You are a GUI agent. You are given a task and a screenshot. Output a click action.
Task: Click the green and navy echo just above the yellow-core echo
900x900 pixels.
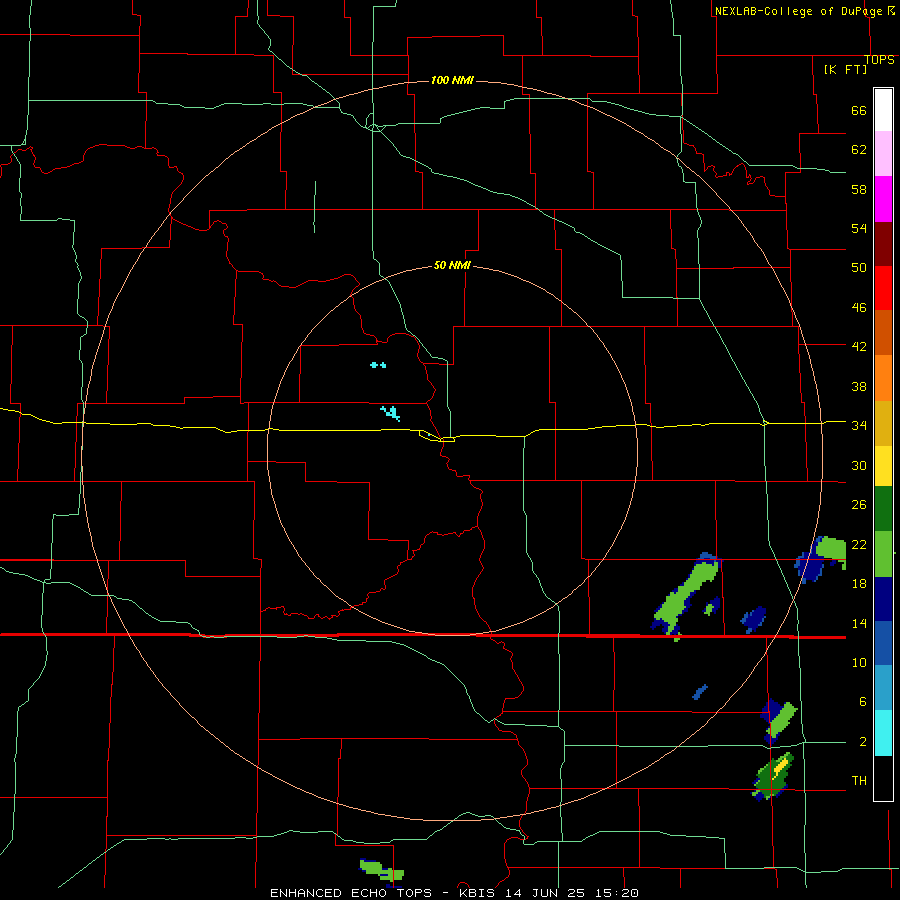779,721
